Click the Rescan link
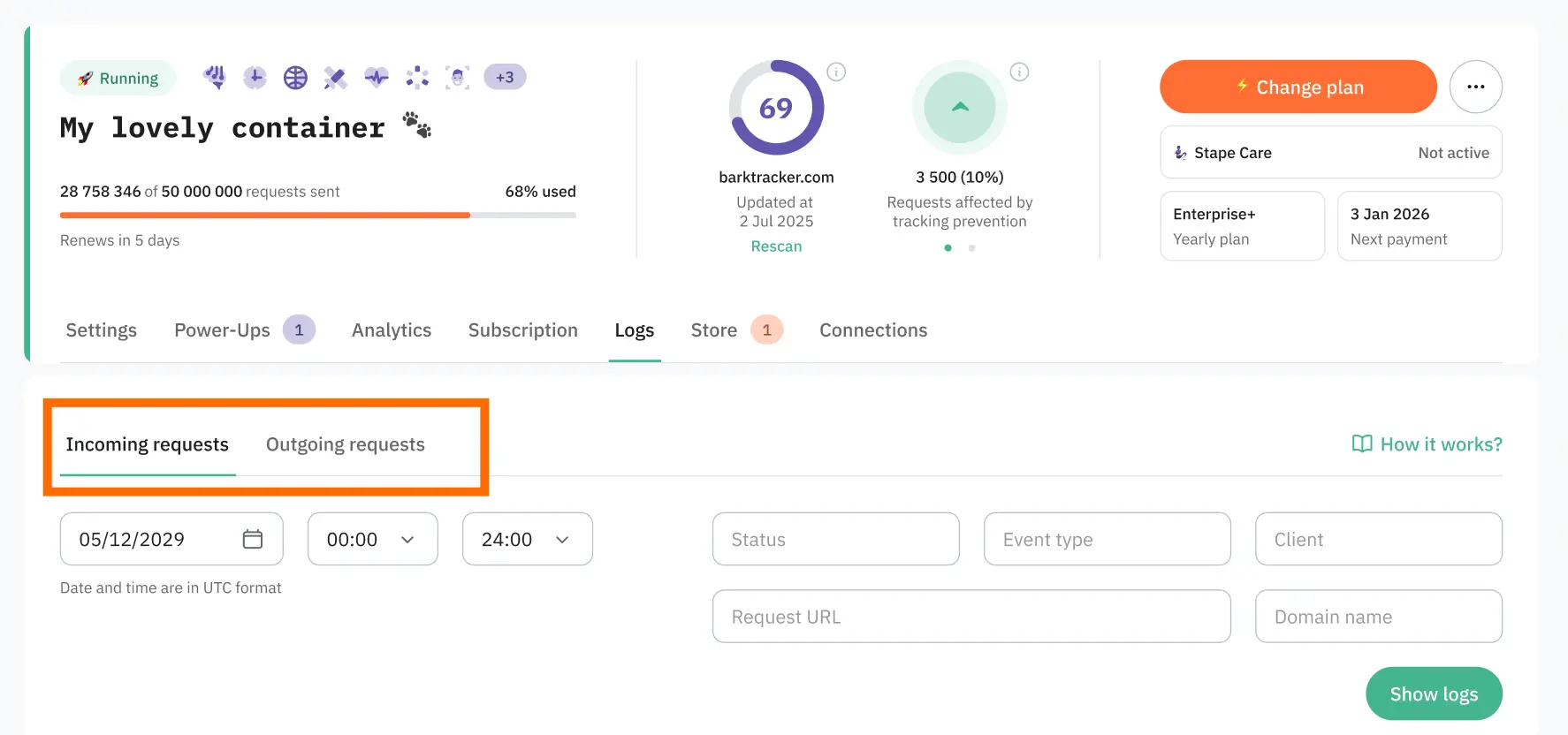1568x735 pixels. (x=776, y=246)
